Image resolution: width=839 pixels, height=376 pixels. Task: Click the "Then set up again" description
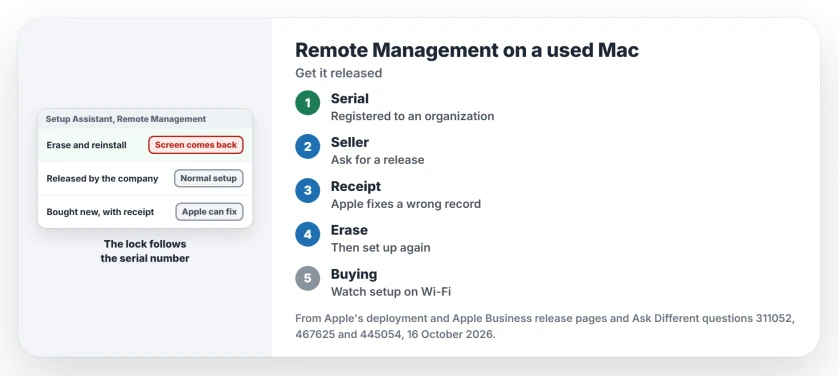(x=381, y=248)
